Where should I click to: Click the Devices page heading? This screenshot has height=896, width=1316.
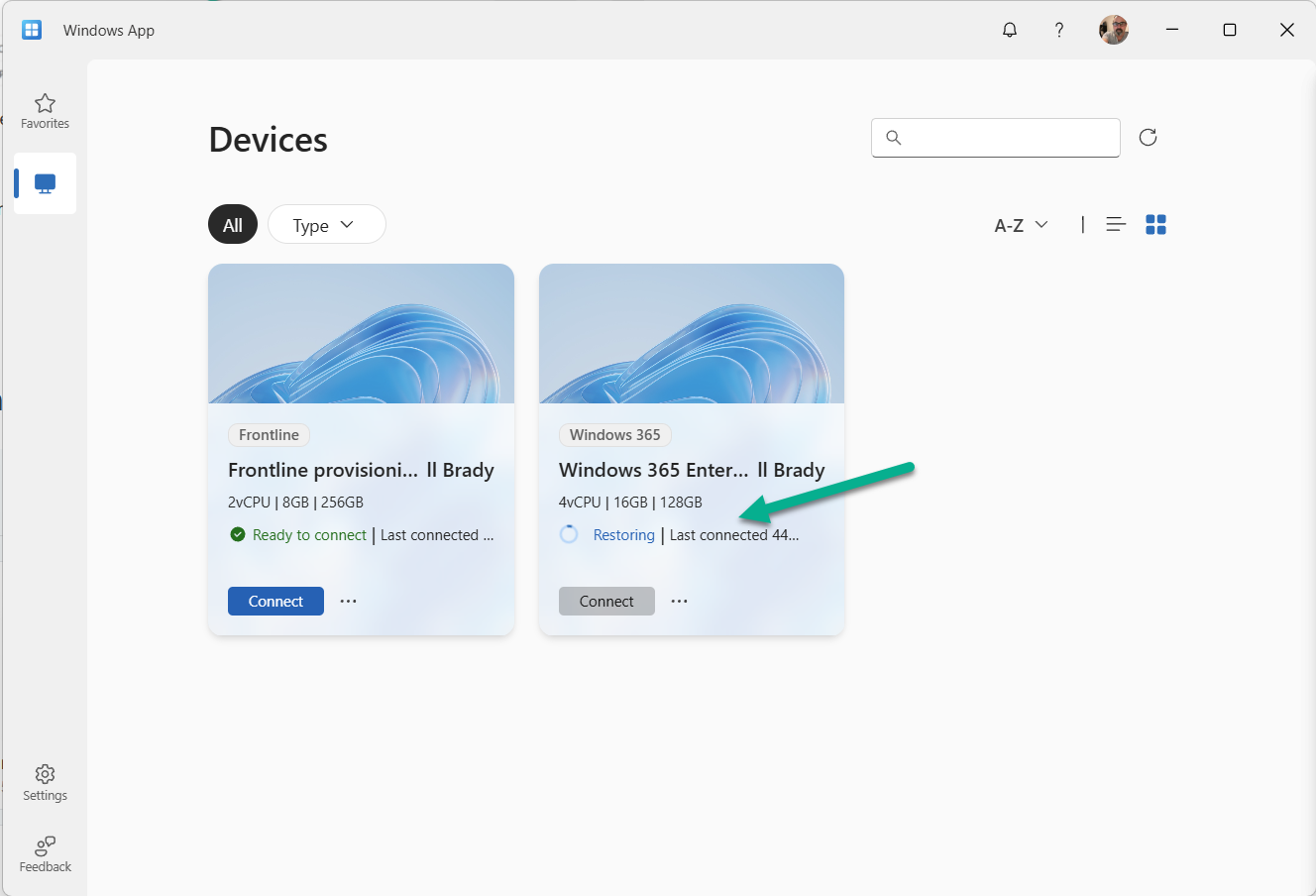pyautogui.click(x=268, y=140)
